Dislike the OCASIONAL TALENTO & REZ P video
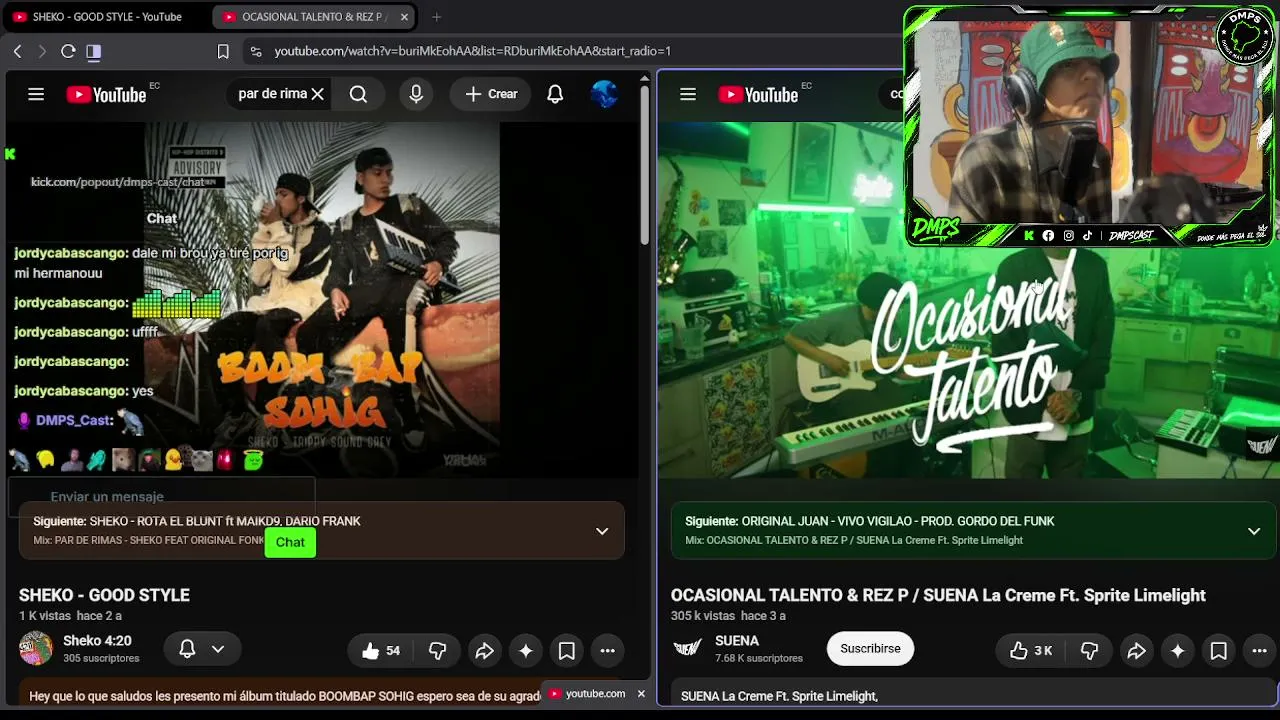Image resolution: width=1280 pixels, height=720 pixels. coord(1089,651)
